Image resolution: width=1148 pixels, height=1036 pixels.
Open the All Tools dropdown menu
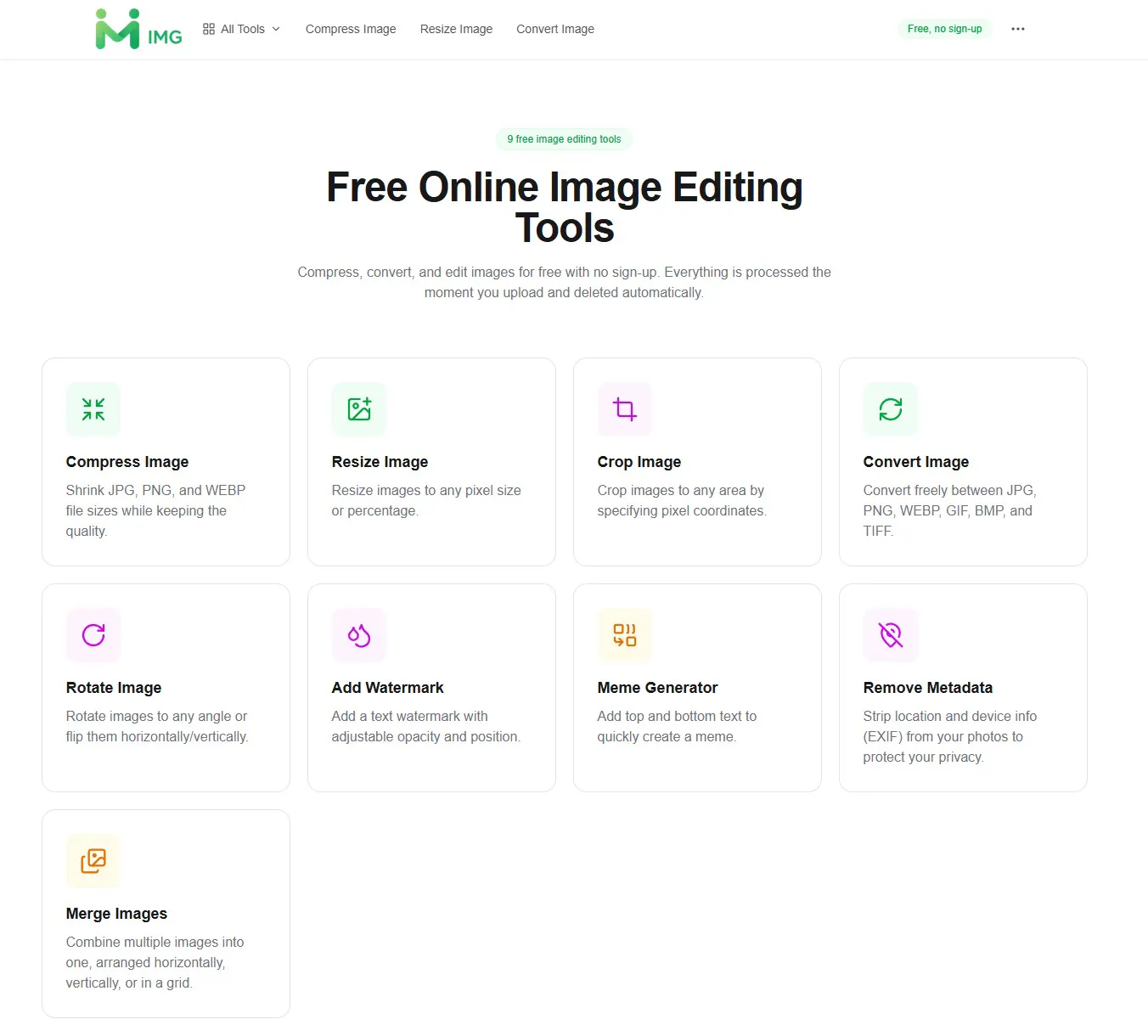pos(242,29)
